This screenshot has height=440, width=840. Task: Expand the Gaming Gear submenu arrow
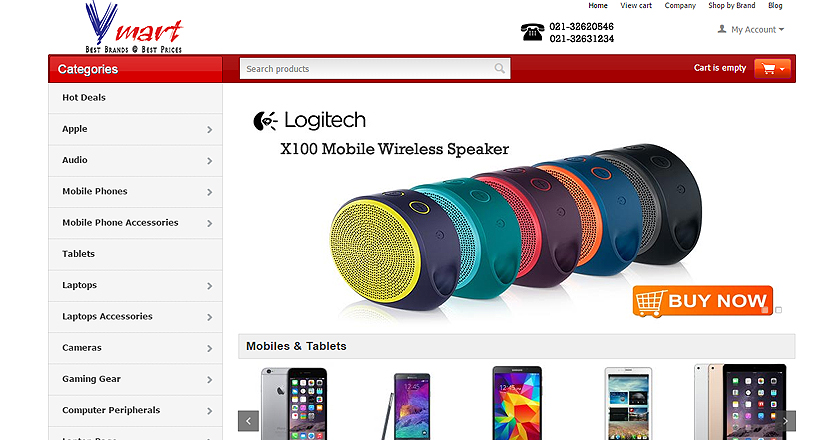[209, 379]
